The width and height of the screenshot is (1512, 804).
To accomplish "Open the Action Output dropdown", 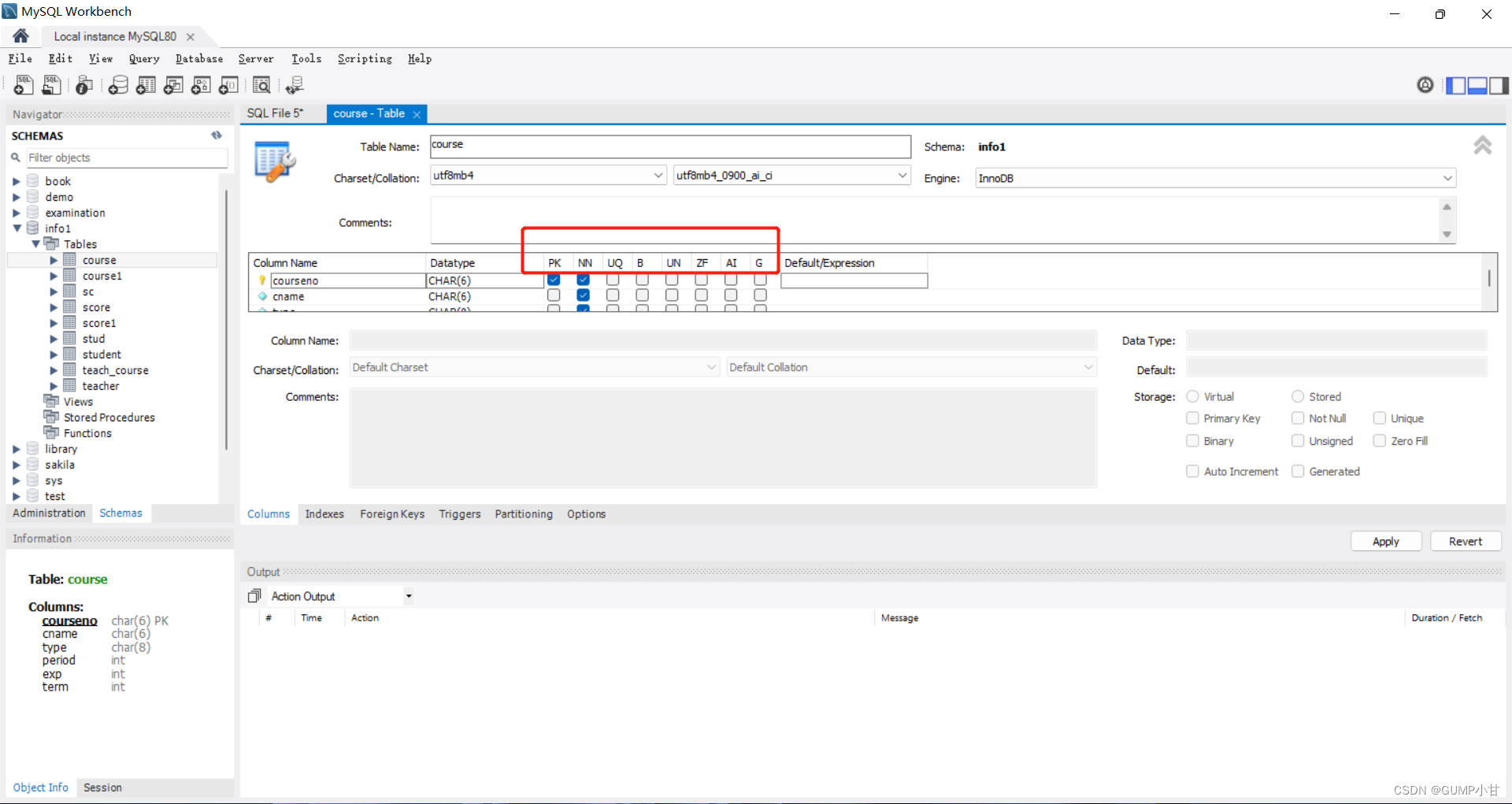I will 409,596.
